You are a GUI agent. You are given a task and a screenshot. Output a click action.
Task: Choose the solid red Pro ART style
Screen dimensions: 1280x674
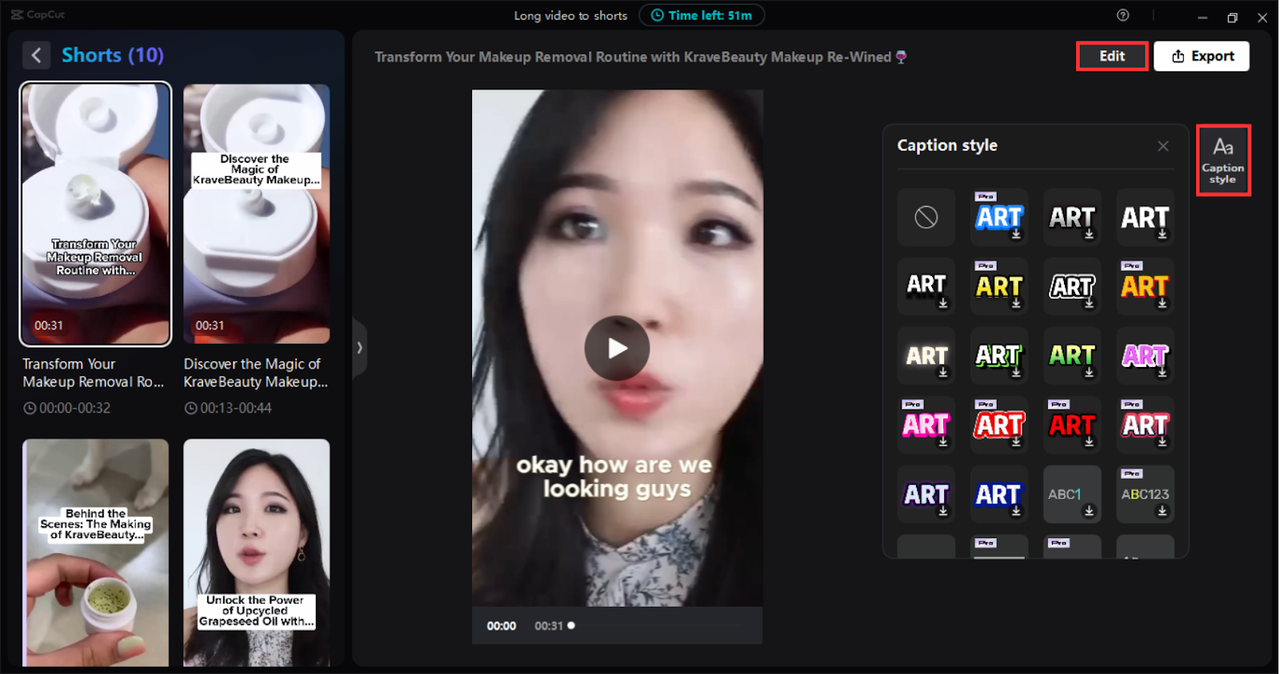coord(1072,424)
